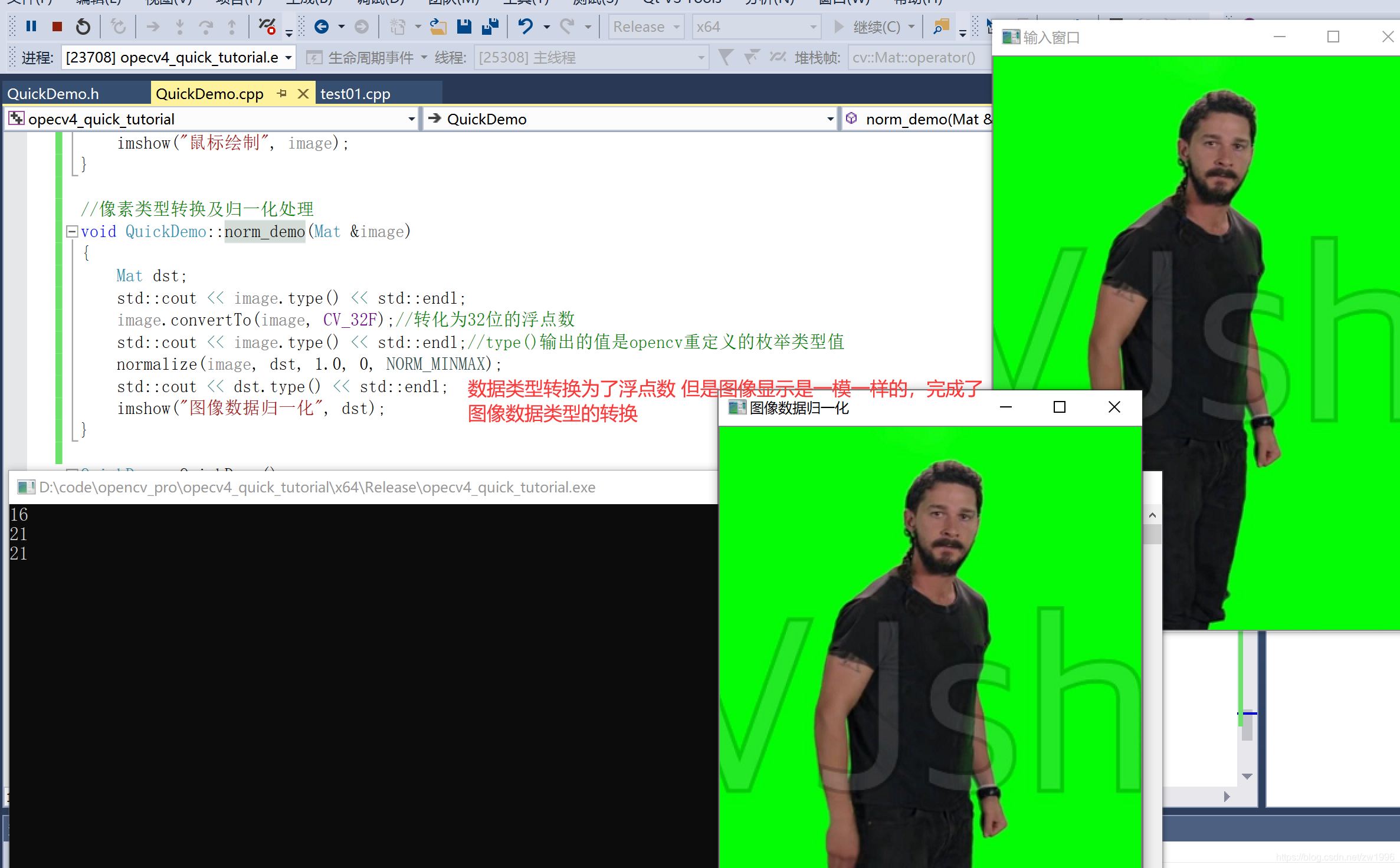Collapse the norm_demo function outline box
The image size is (1400, 868).
[72, 231]
